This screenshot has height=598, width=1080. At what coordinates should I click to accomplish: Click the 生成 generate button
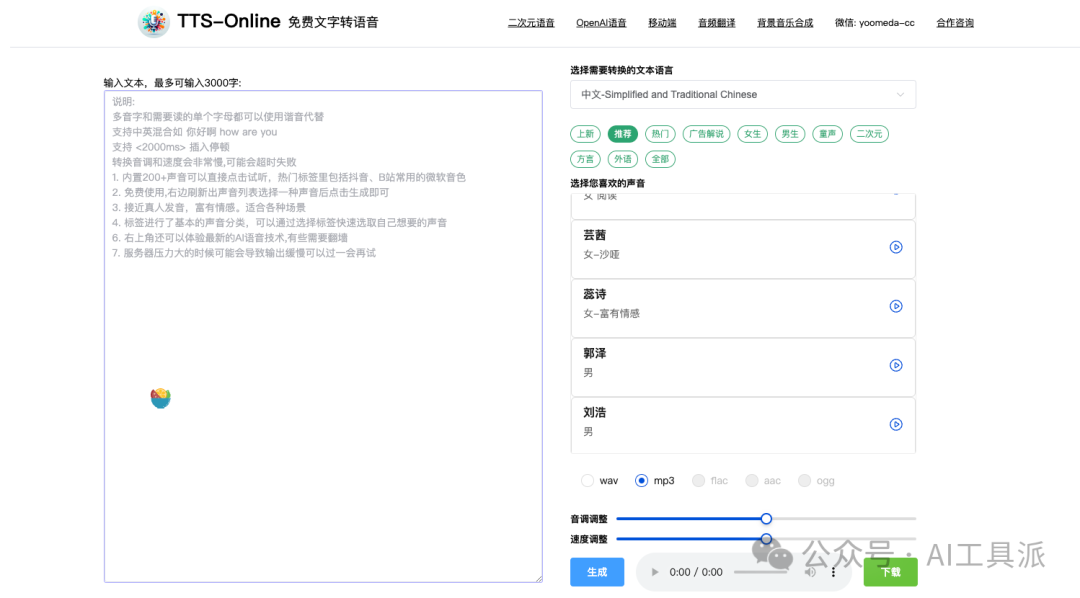(597, 572)
